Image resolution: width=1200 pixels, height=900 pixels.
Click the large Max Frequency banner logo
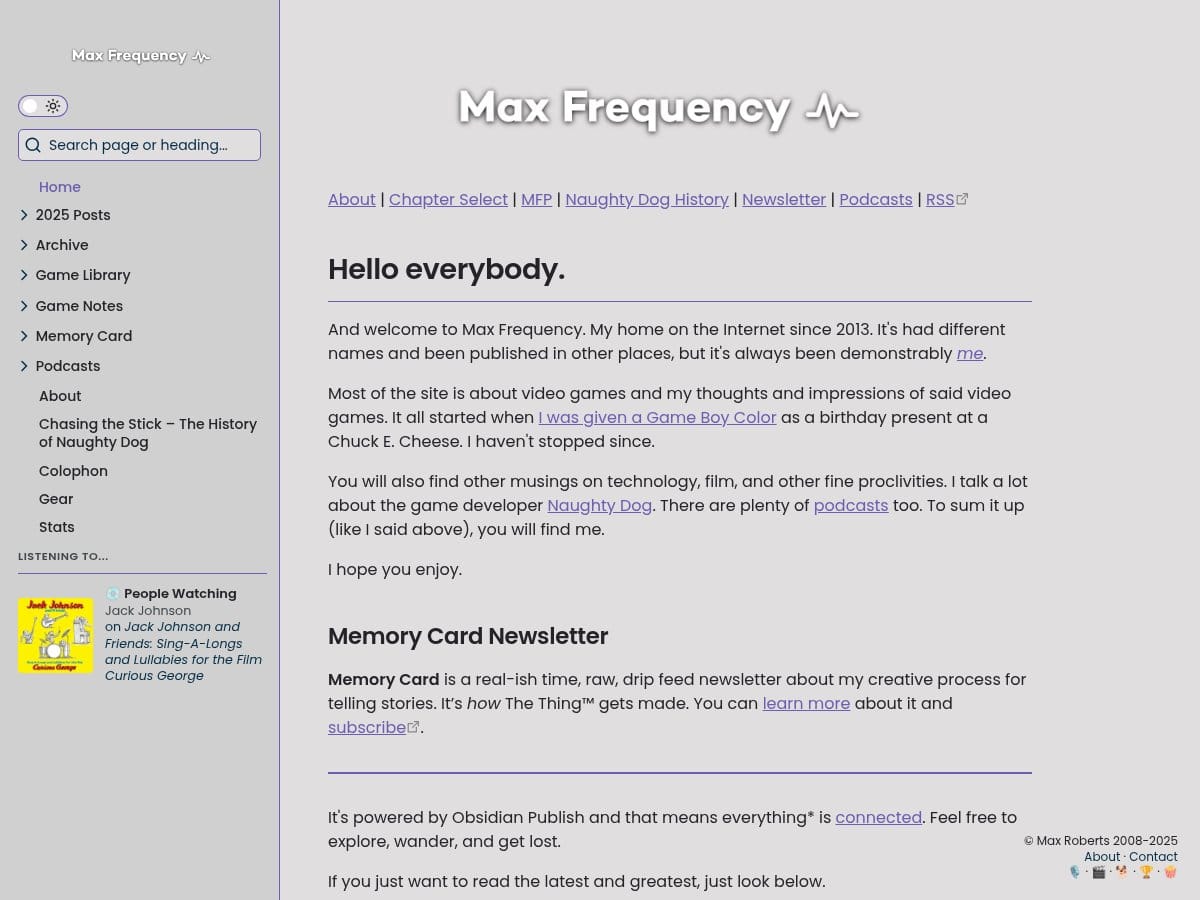[658, 109]
